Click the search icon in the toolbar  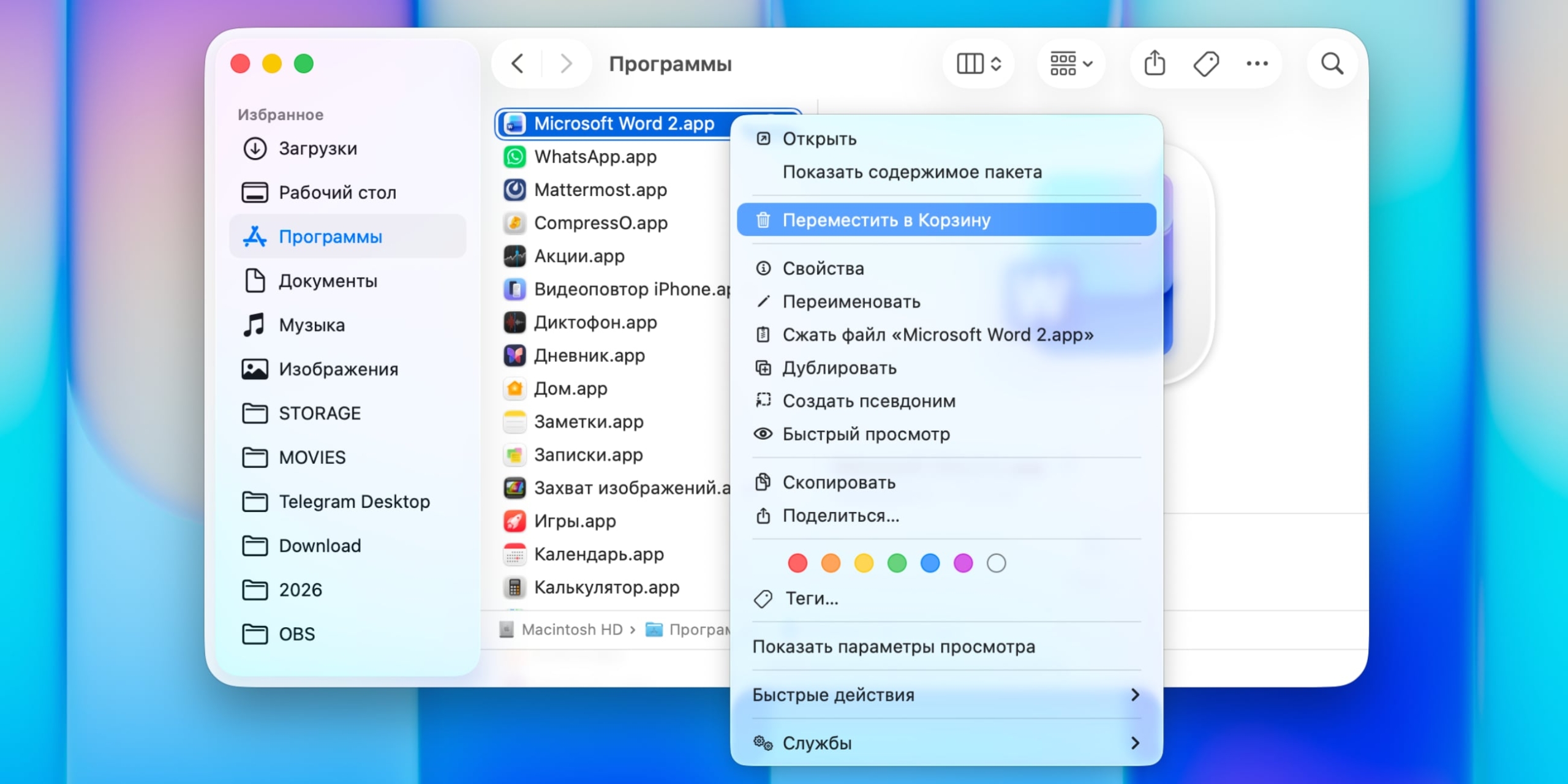(1332, 63)
